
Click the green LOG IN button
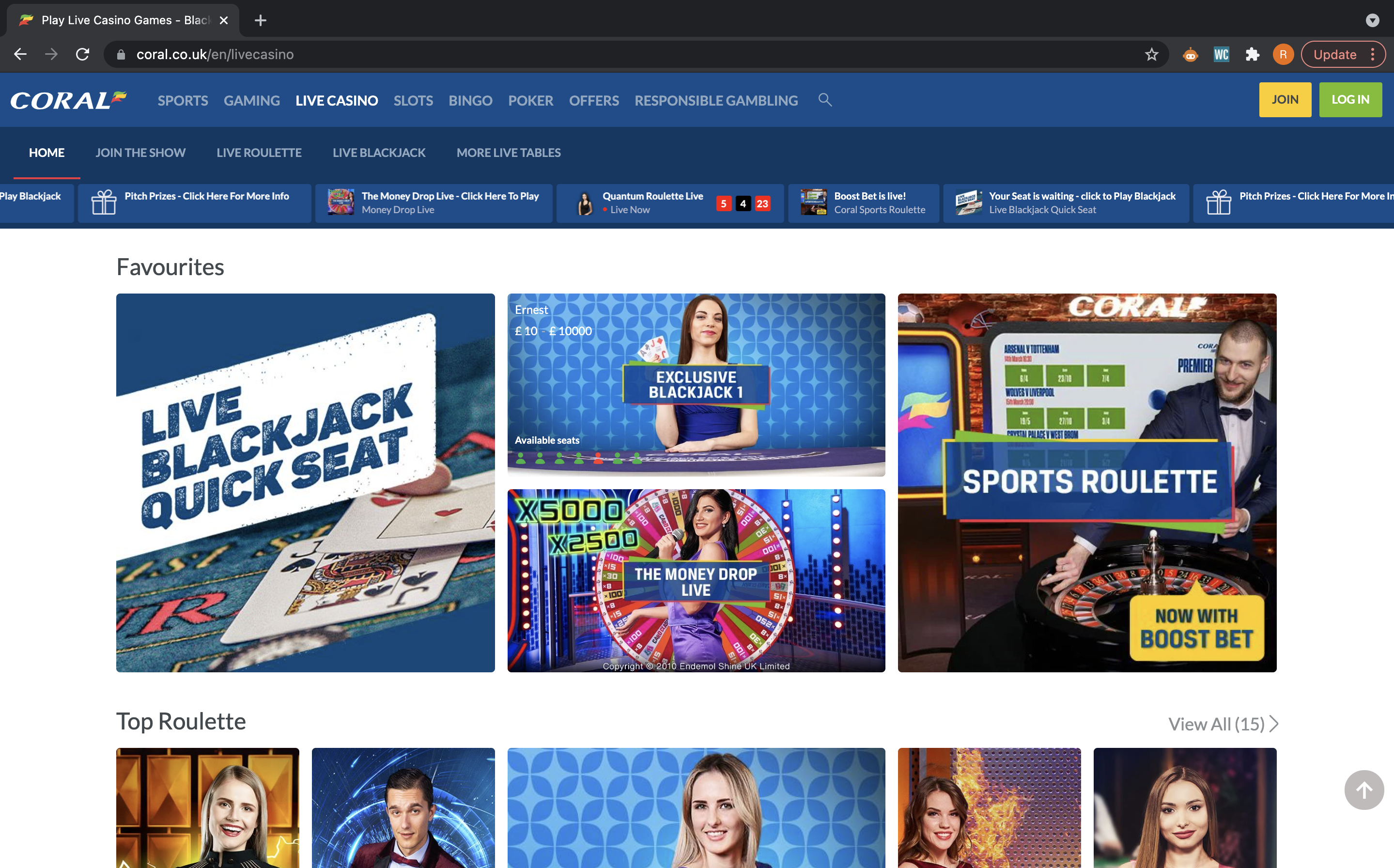[x=1350, y=100]
